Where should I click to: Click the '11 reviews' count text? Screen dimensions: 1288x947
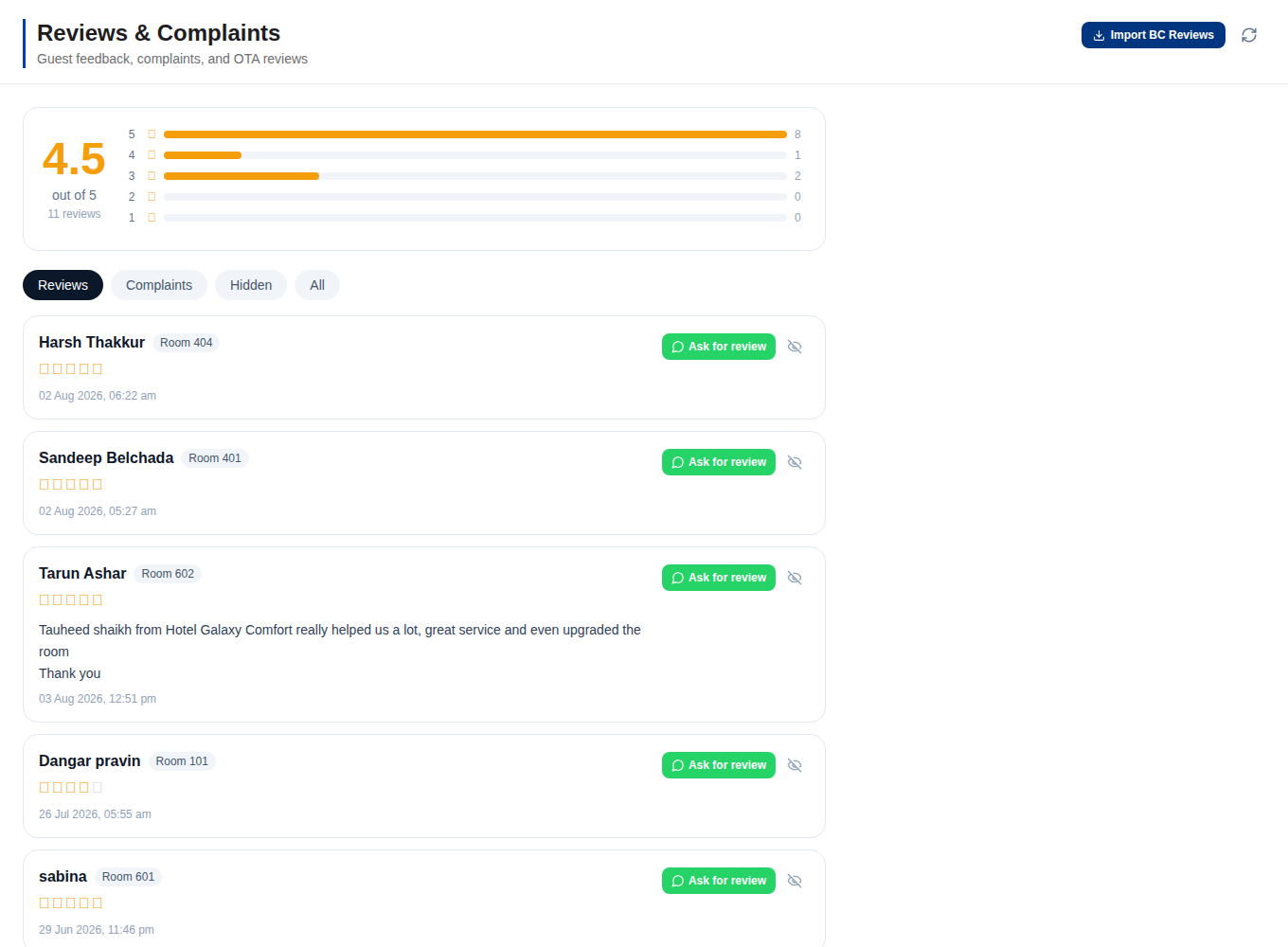[74, 214]
